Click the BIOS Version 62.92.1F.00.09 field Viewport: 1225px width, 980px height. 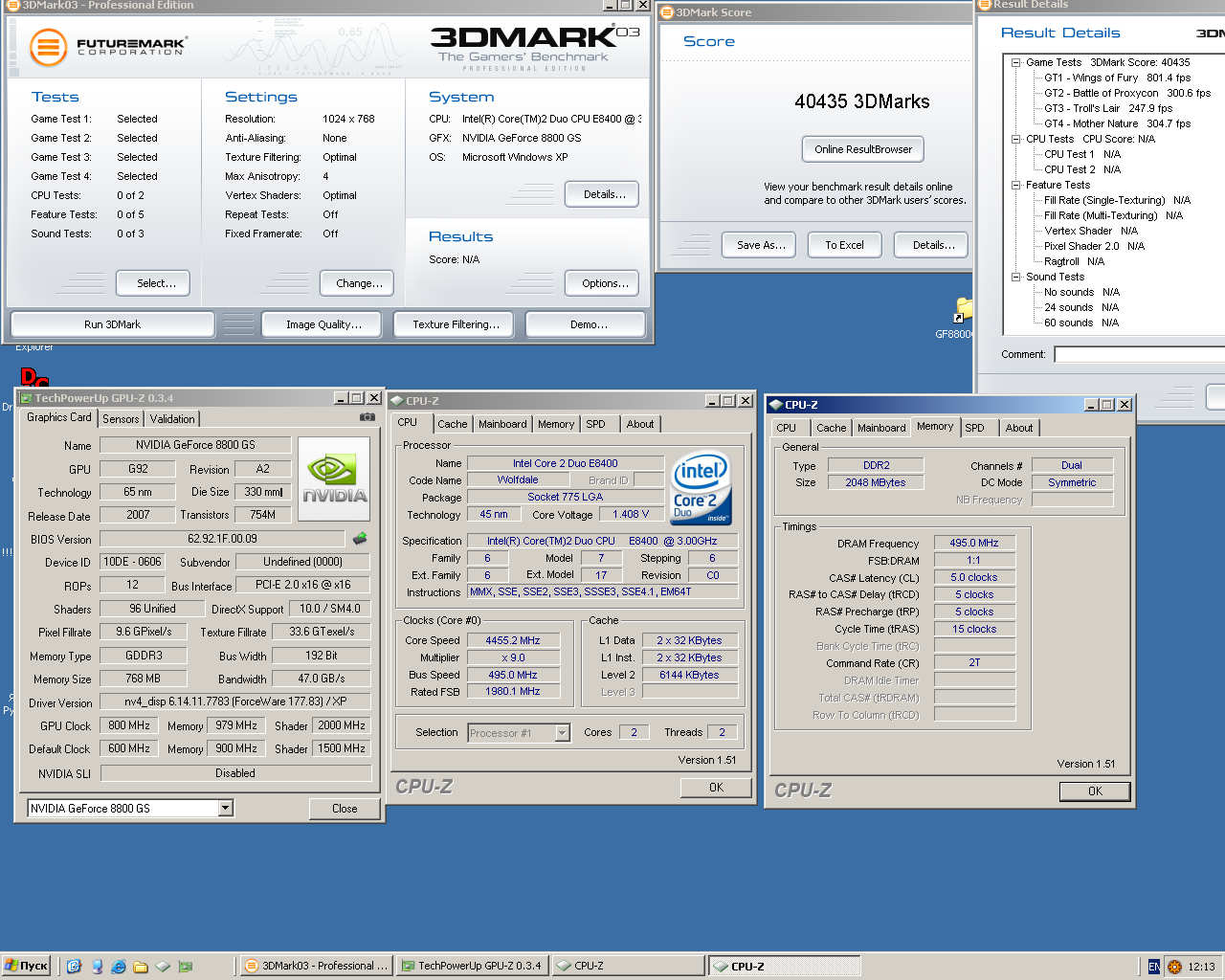pyautogui.click(x=222, y=539)
